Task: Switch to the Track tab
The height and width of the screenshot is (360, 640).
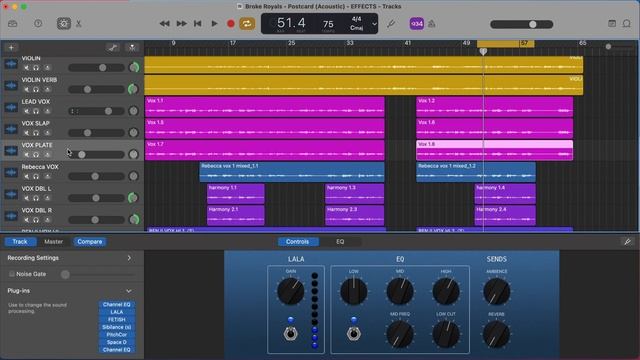Action: [20, 242]
